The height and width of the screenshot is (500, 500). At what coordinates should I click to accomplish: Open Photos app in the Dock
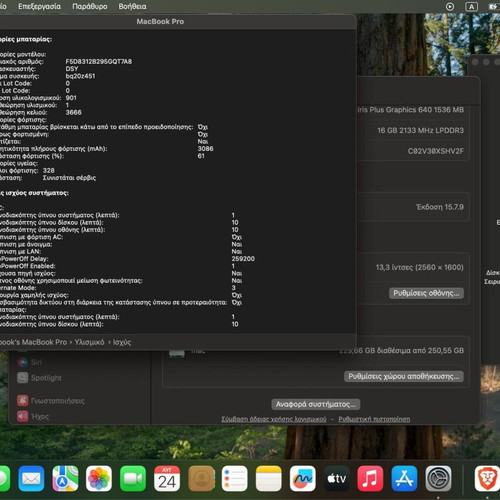point(99,479)
